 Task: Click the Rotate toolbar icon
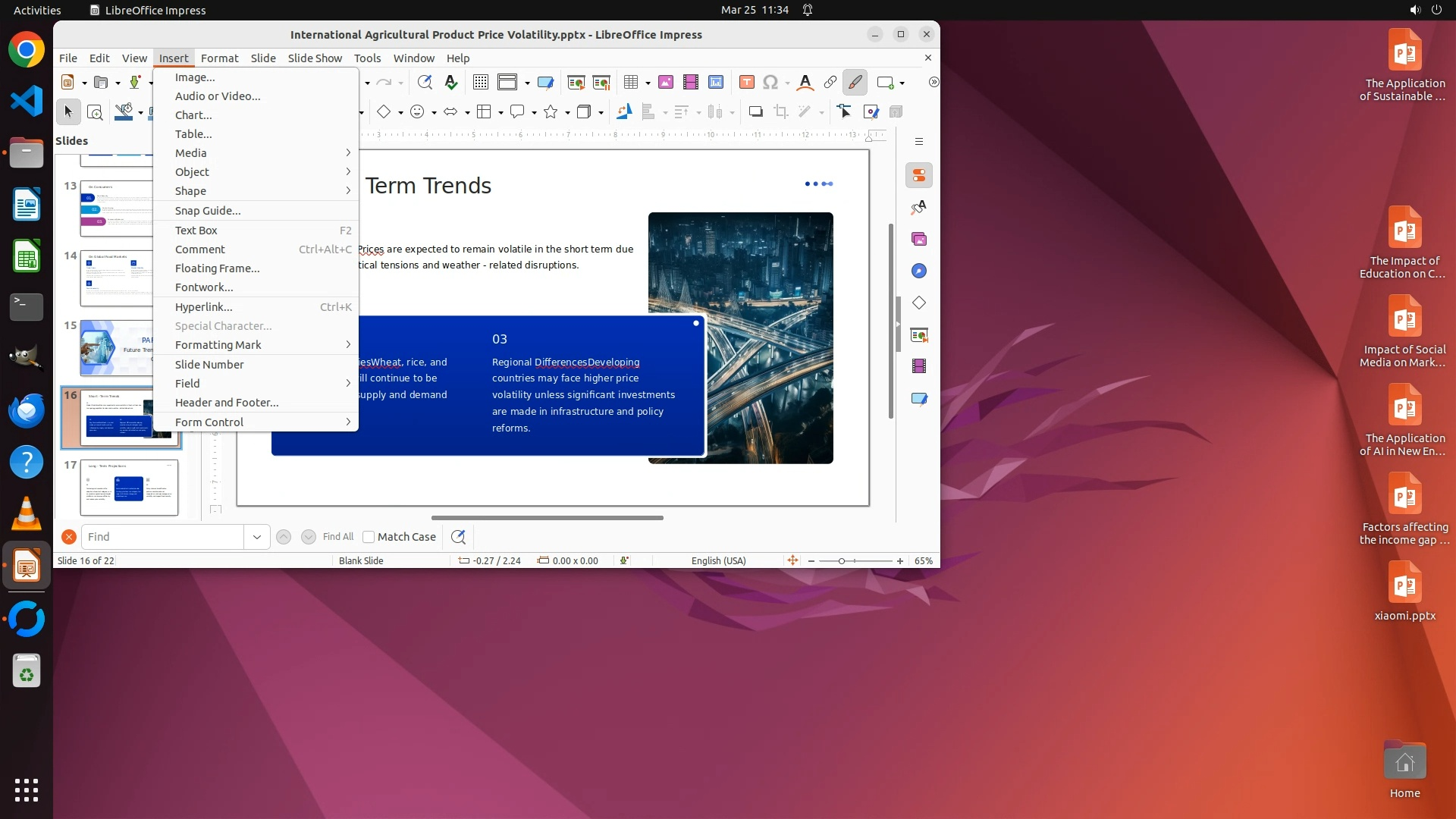click(623, 112)
